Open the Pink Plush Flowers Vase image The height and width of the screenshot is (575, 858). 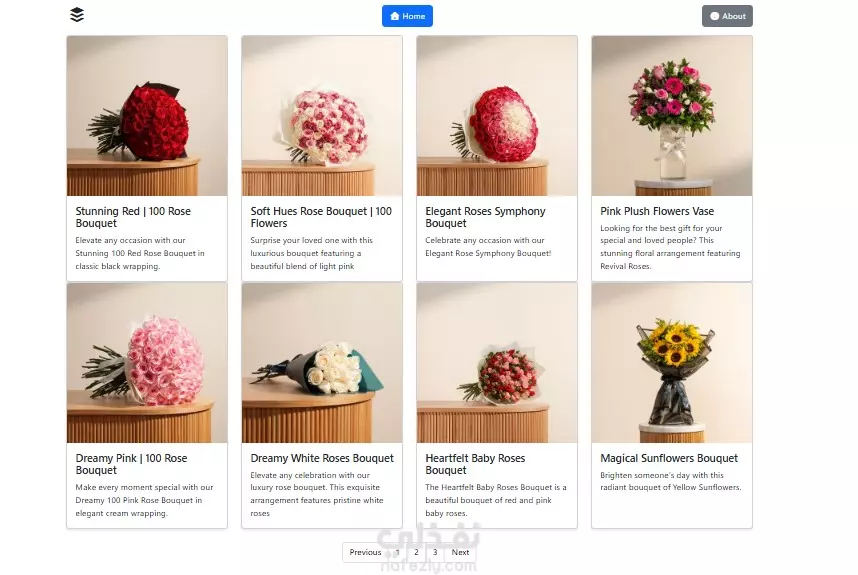tap(672, 116)
